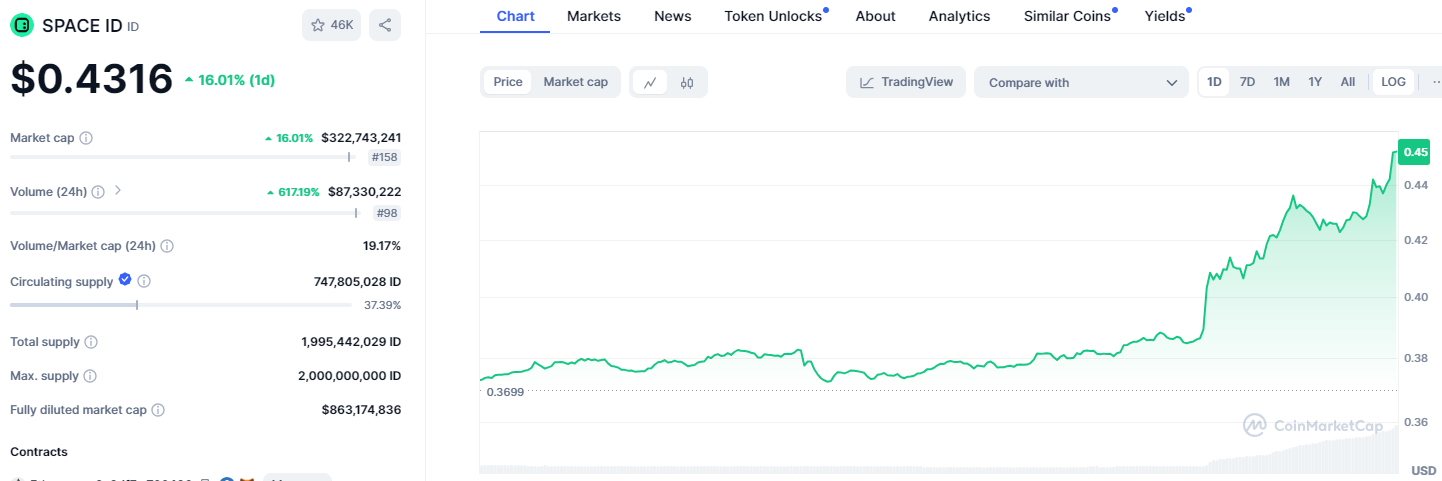Click the #98 volume rank badge
Image resolution: width=1442 pixels, height=481 pixels.
(x=387, y=213)
